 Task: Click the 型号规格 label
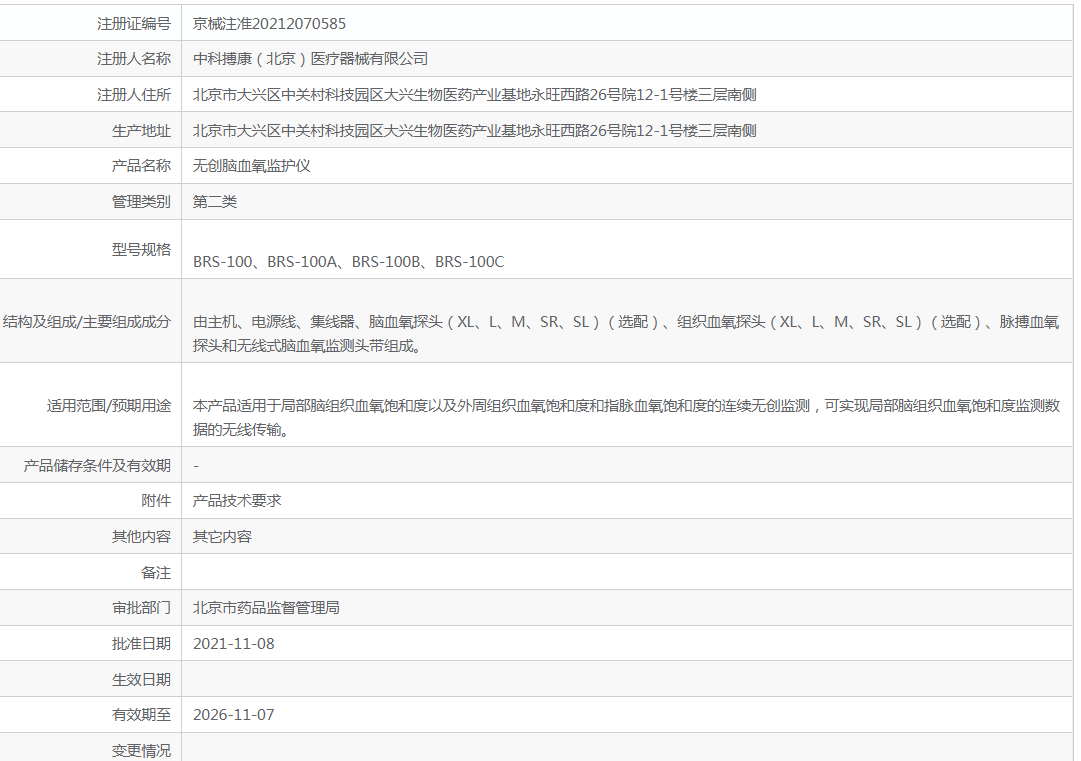click(141, 250)
